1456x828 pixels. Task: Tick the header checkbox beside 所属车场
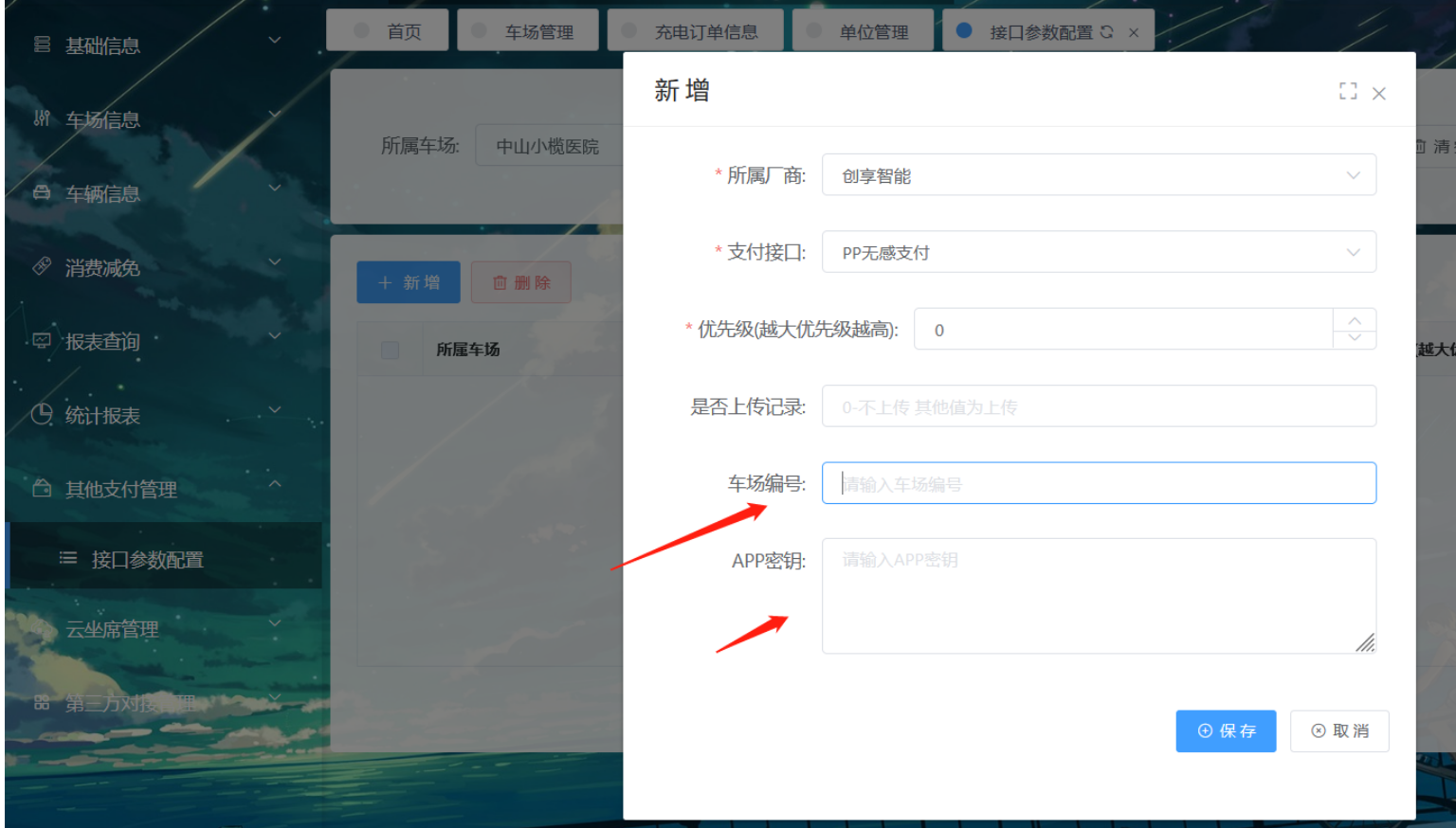click(390, 350)
